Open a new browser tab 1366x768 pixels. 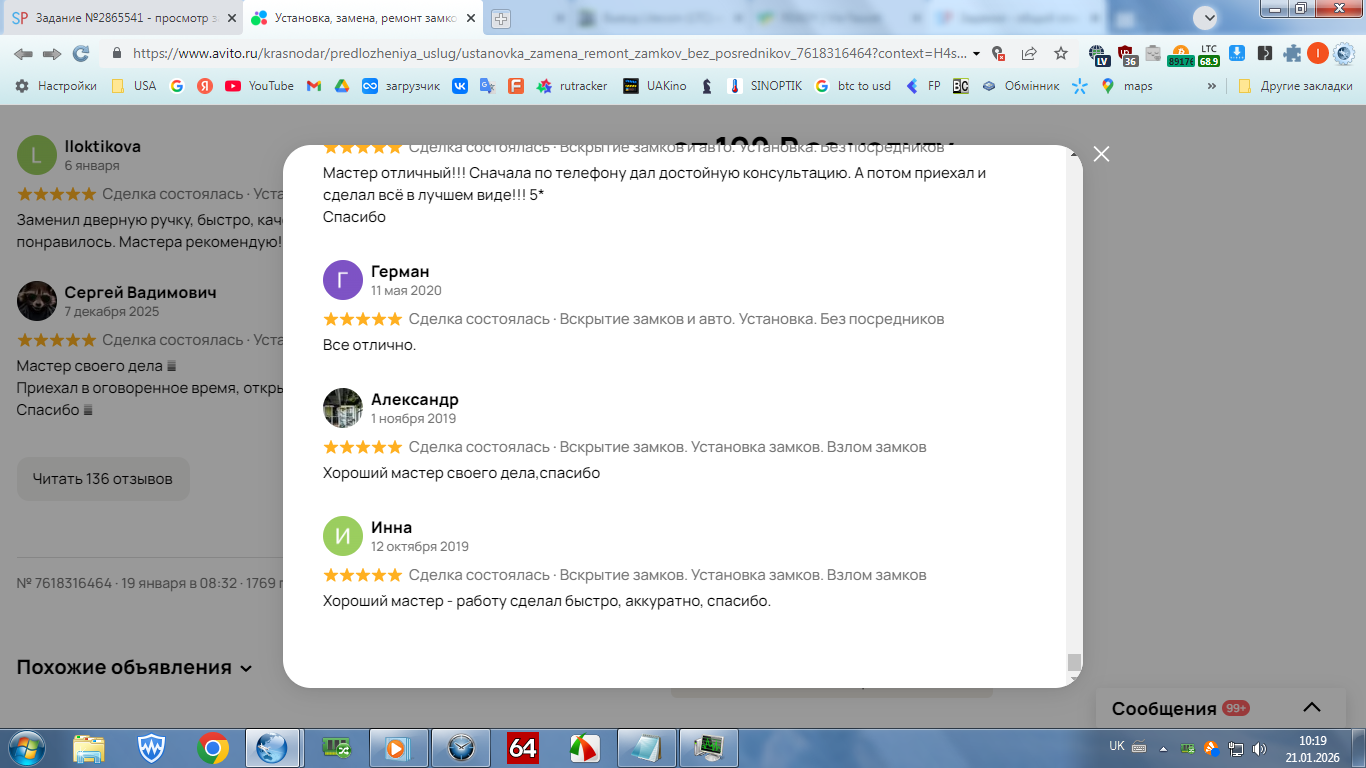pyautogui.click(x=500, y=18)
